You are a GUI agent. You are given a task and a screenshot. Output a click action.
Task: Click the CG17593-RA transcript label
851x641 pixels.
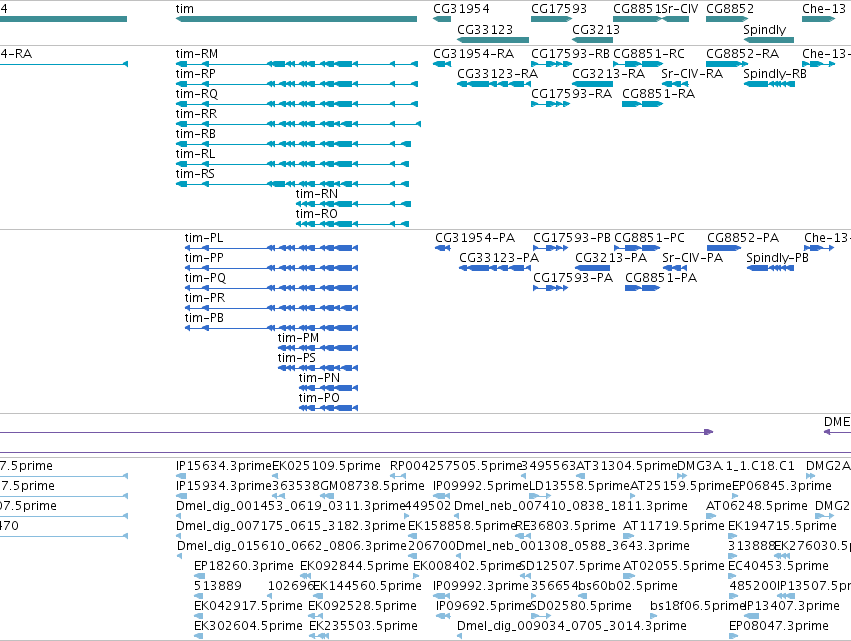[571, 94]
